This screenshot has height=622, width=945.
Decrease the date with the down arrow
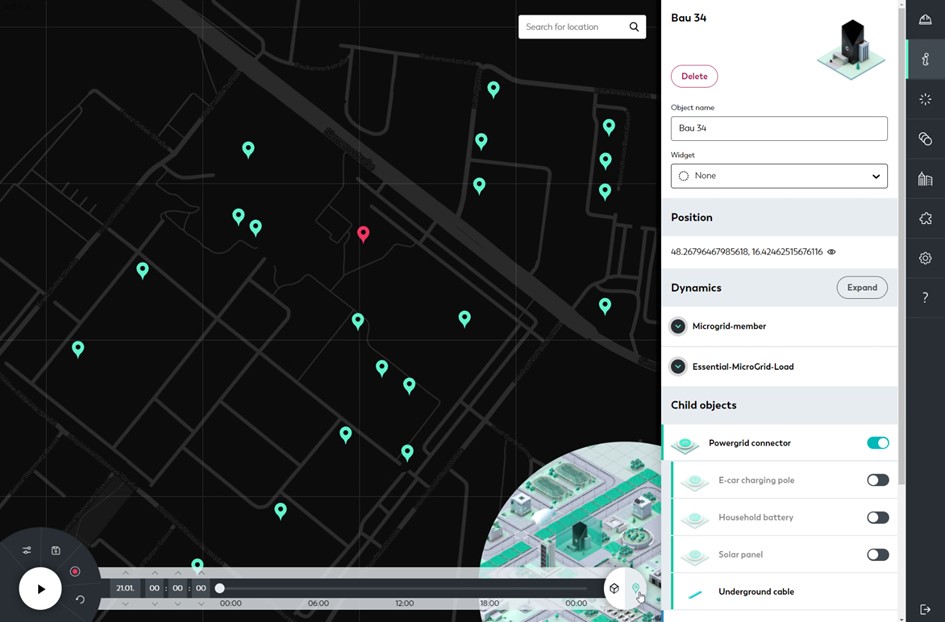click(x=125, y=603)
